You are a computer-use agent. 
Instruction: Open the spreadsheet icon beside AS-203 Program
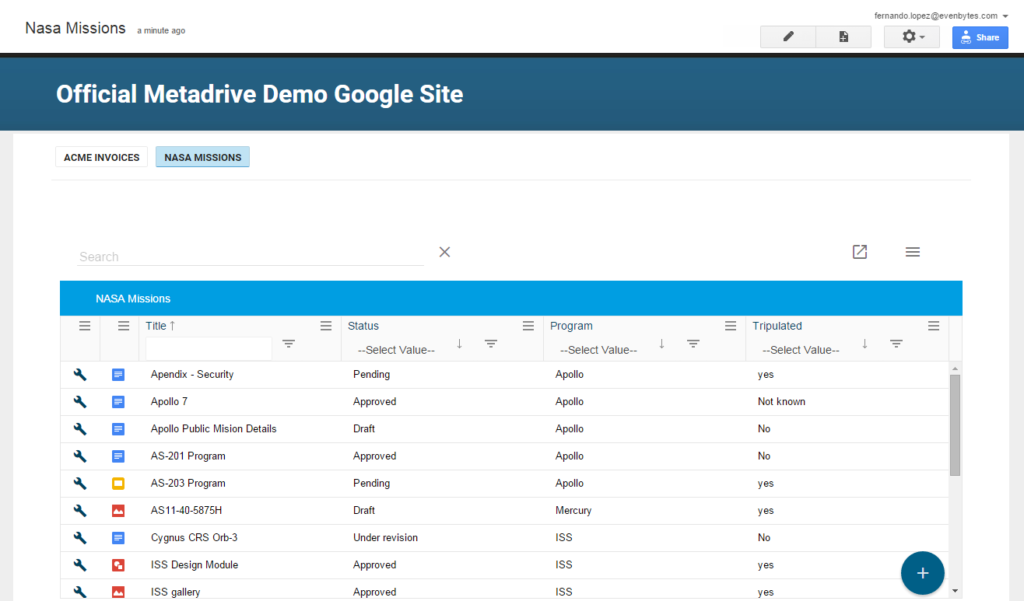pyautogui.click(x=118, y=483)
